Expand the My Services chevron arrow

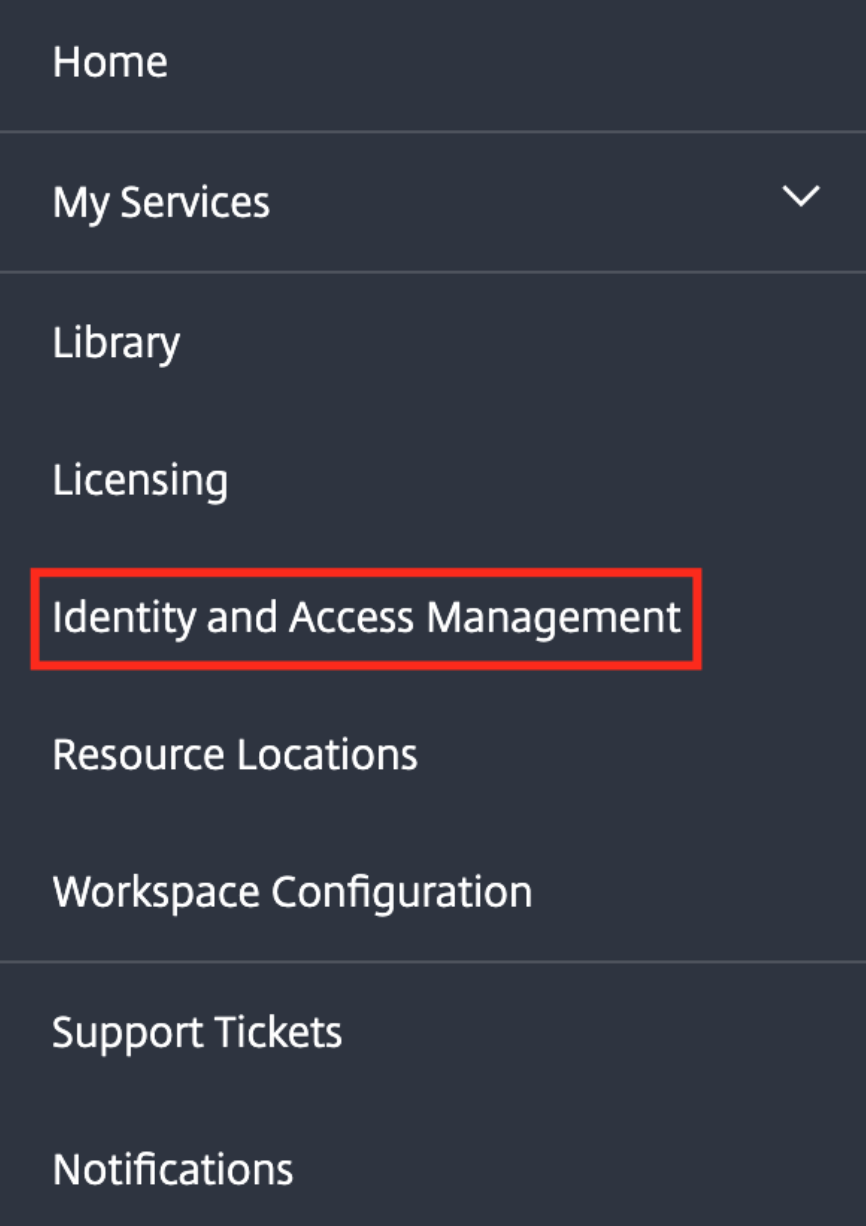pyautogui.click(x=801, y=197)
